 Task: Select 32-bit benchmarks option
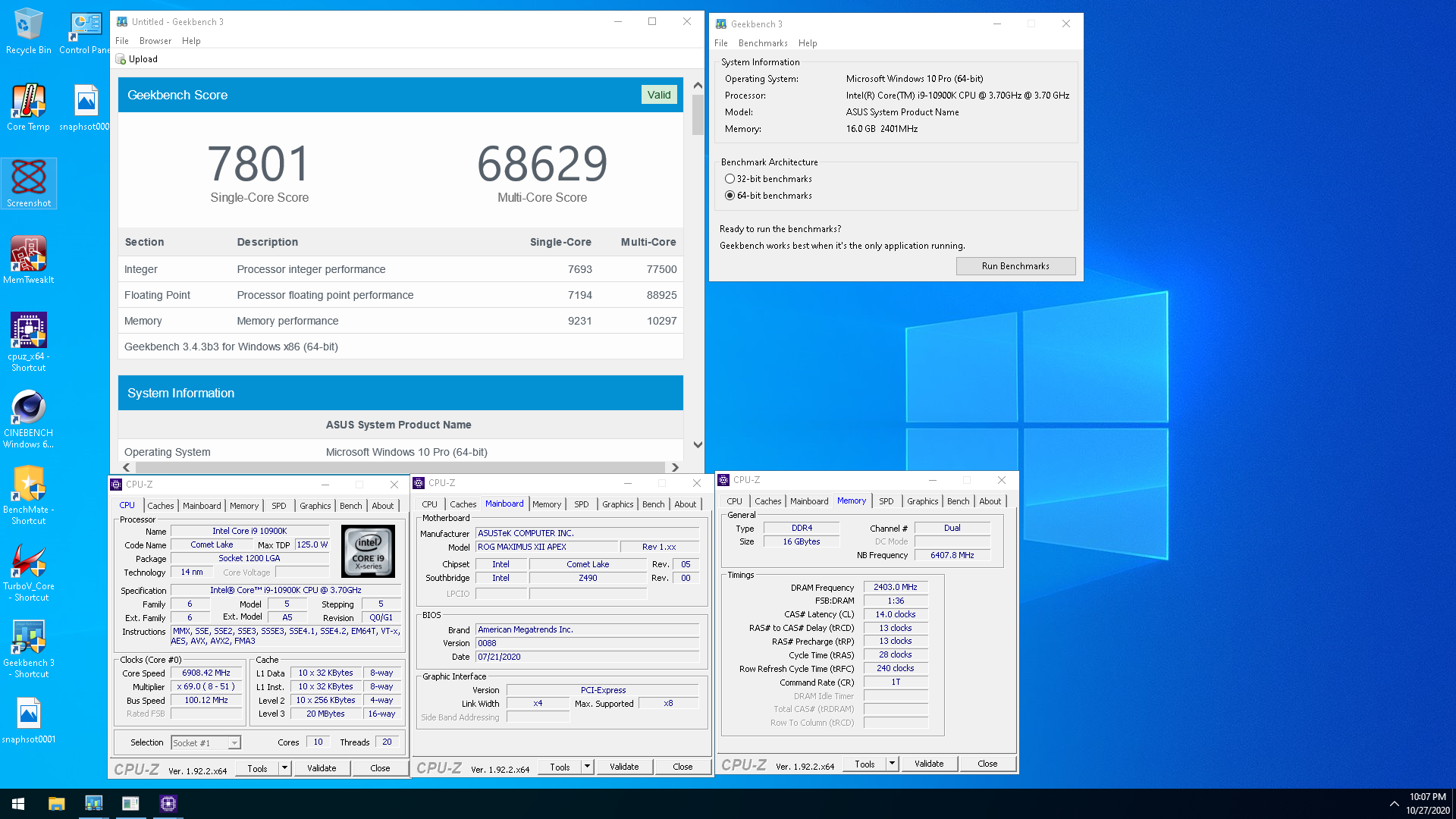[x=730, y=179]
